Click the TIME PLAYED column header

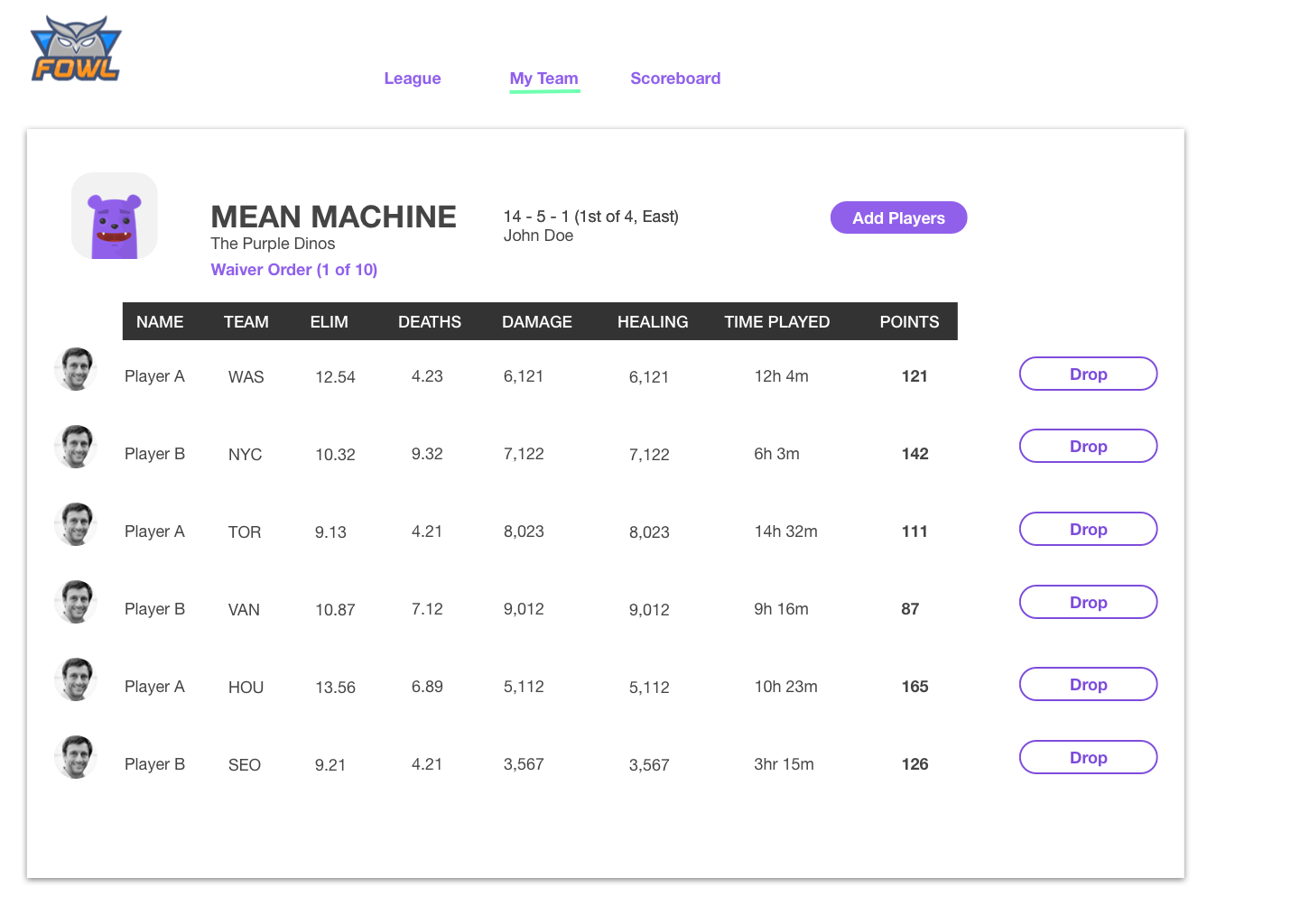tap(776, 322)
